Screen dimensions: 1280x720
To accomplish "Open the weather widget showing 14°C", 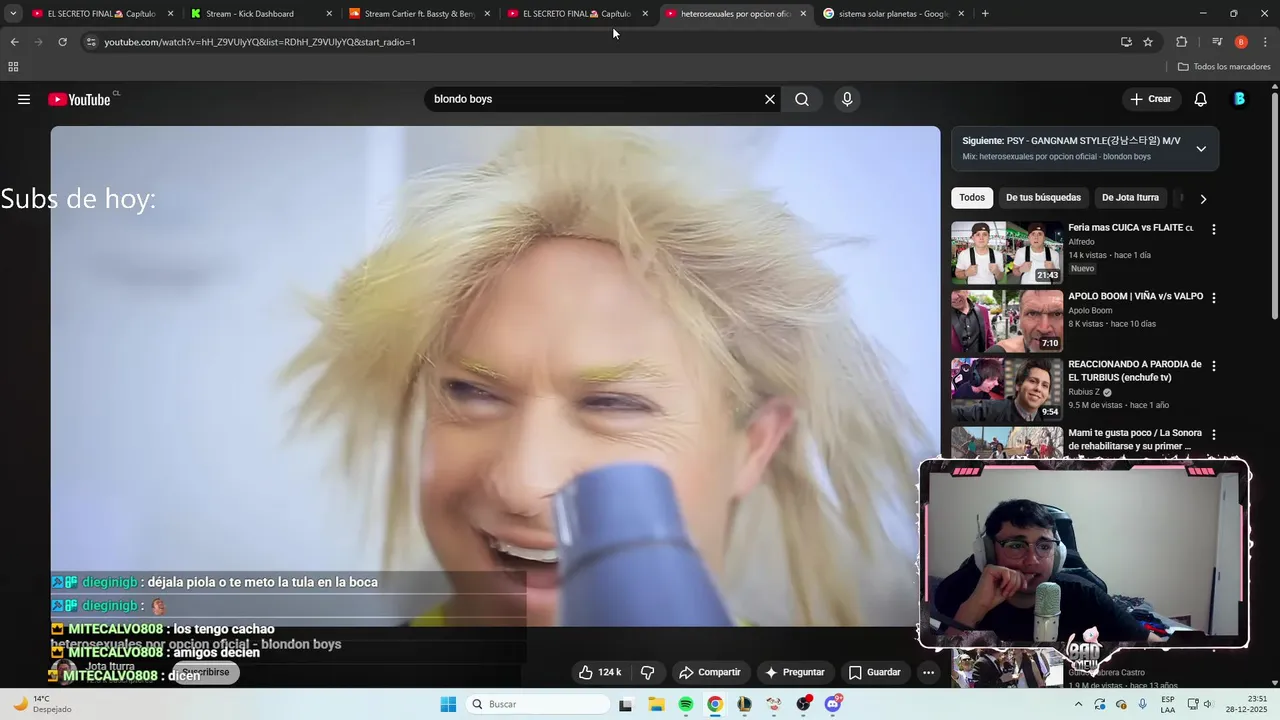I will click(45, 704).
